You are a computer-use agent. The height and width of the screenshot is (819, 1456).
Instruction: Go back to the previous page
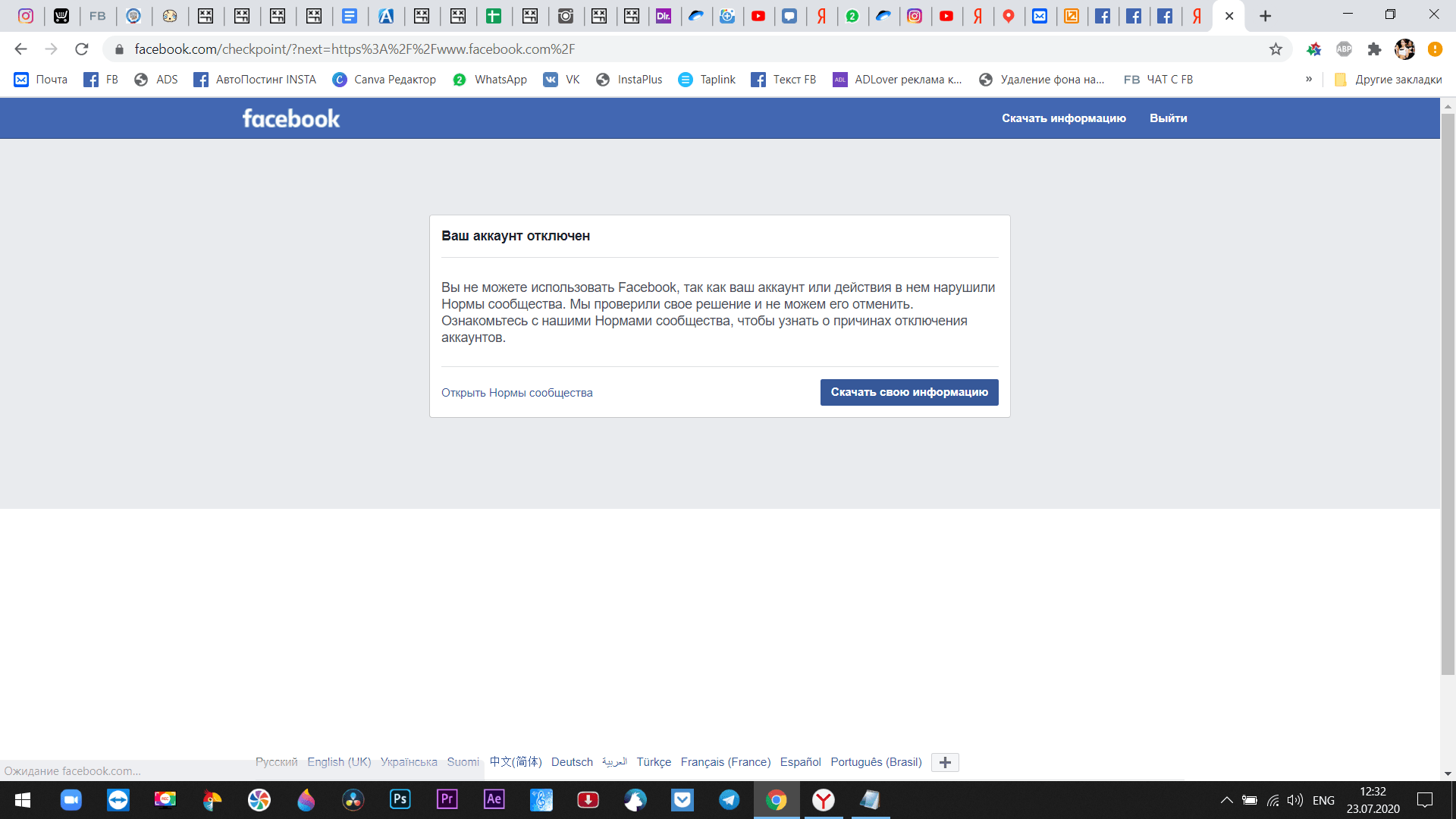[x=20, y=49]
